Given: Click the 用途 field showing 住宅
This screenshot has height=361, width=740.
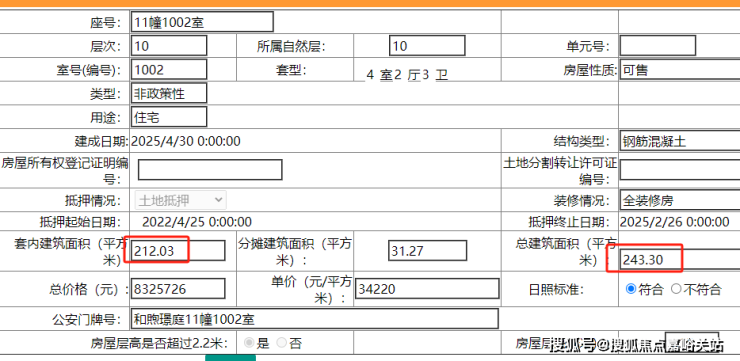Looking at the screenshot, I should [169, 117].
